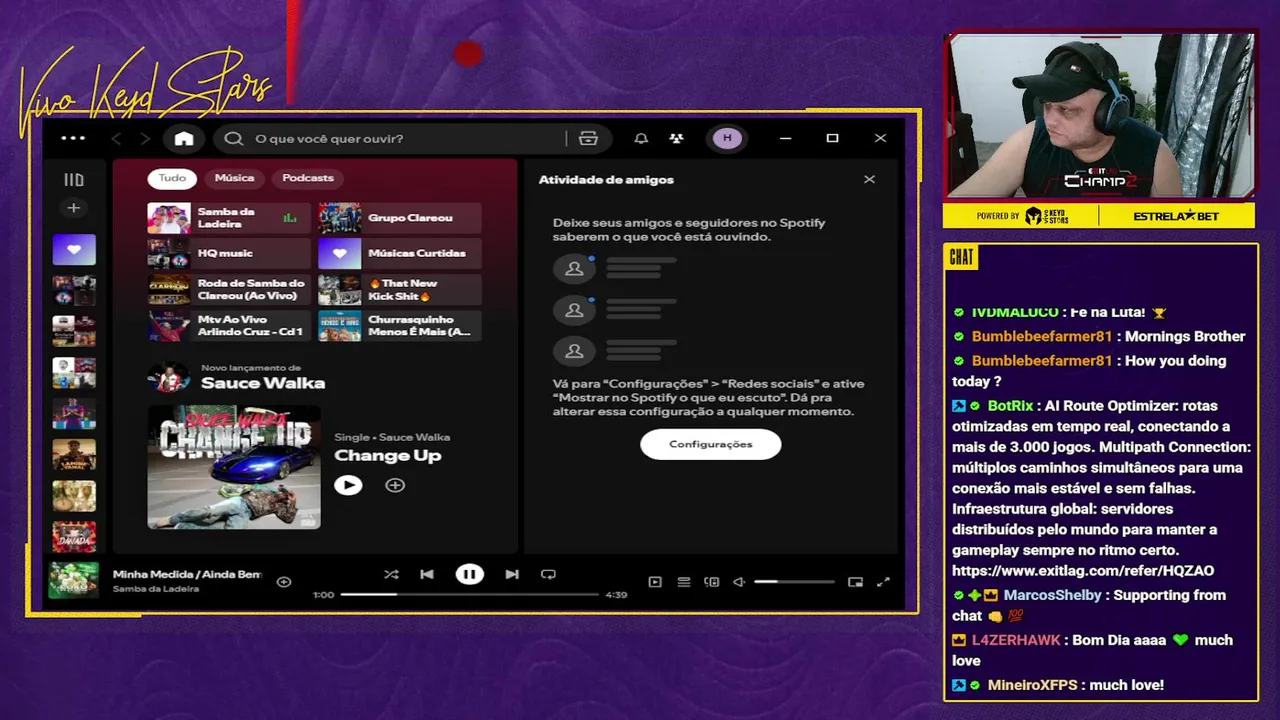Viewport: 1280px width, 720px height.
Task: Open the Change Up album cover
Action: (x=234, y=466)
